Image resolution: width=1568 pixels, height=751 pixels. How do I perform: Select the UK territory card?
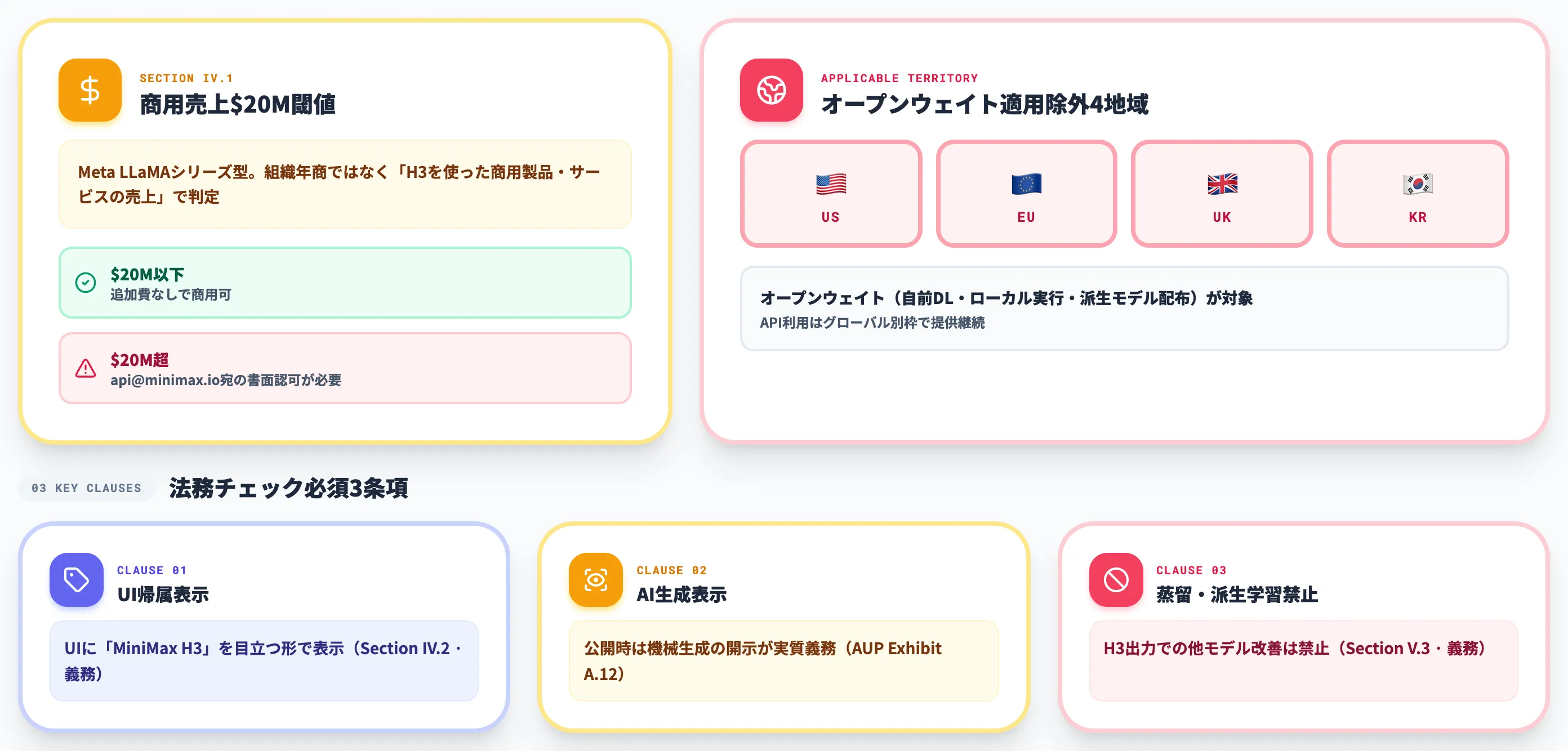1222,194
